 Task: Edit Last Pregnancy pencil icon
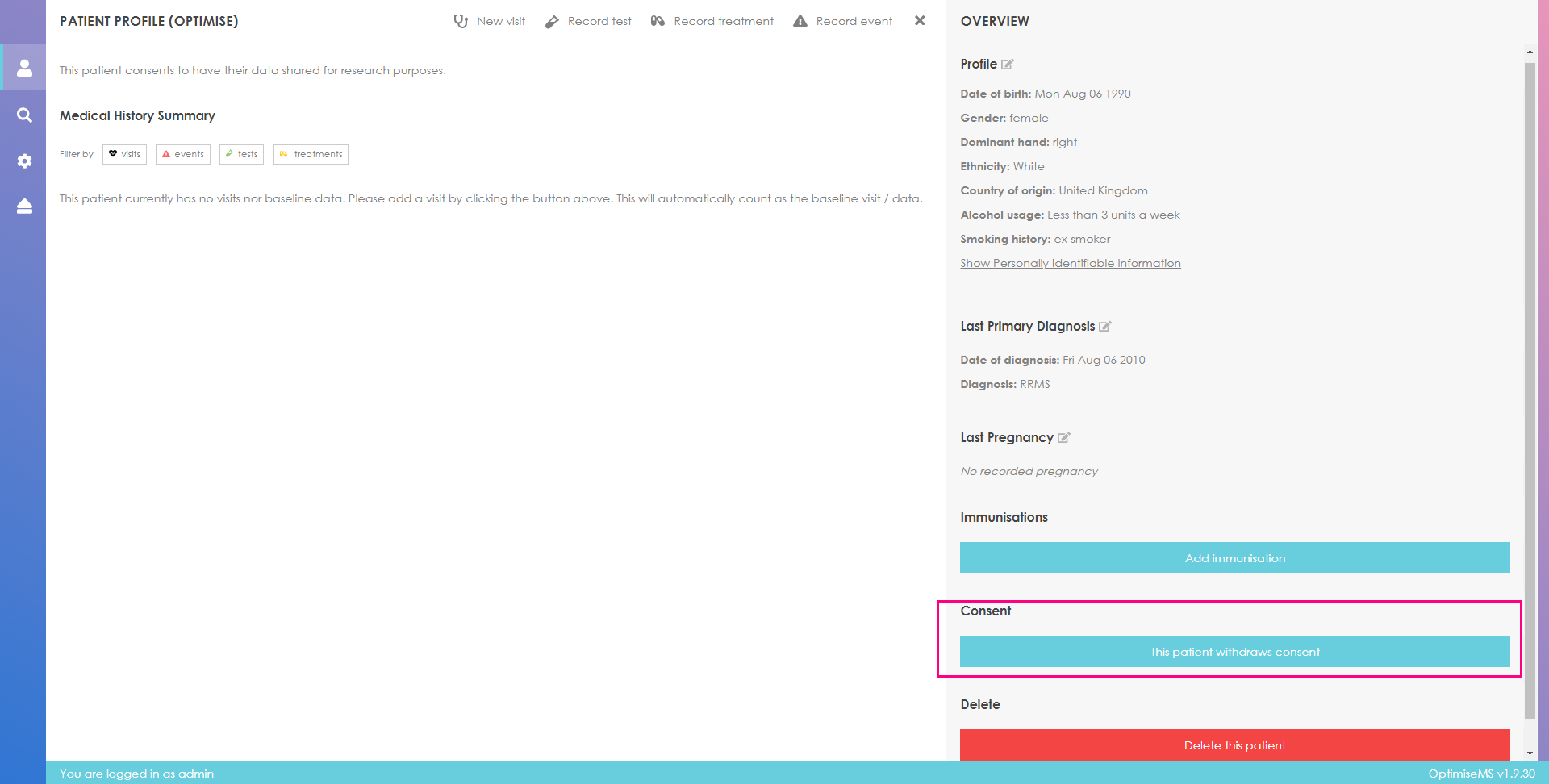[1063, 438]
